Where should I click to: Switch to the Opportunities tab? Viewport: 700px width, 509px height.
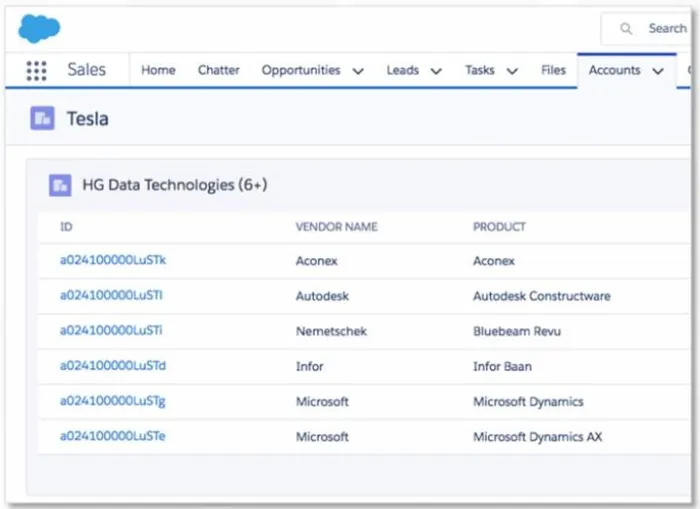(x=301, y=70)
